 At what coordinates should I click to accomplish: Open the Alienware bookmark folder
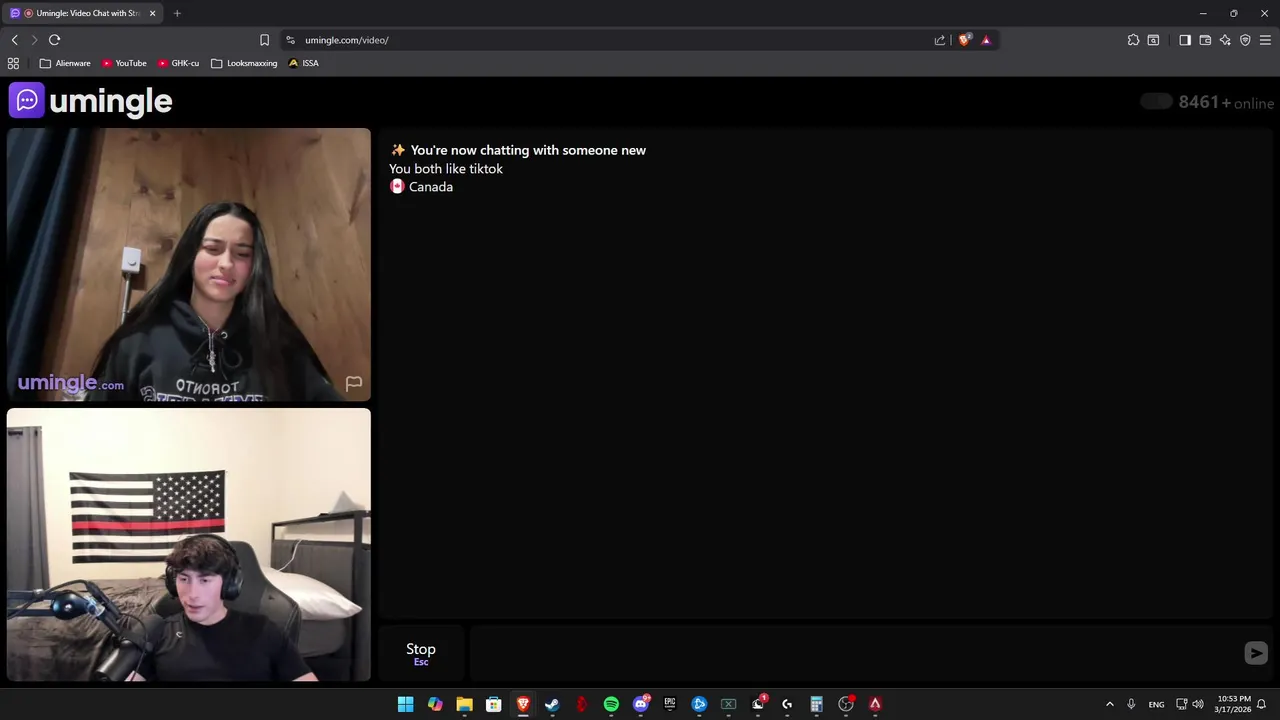click(65, 63)
